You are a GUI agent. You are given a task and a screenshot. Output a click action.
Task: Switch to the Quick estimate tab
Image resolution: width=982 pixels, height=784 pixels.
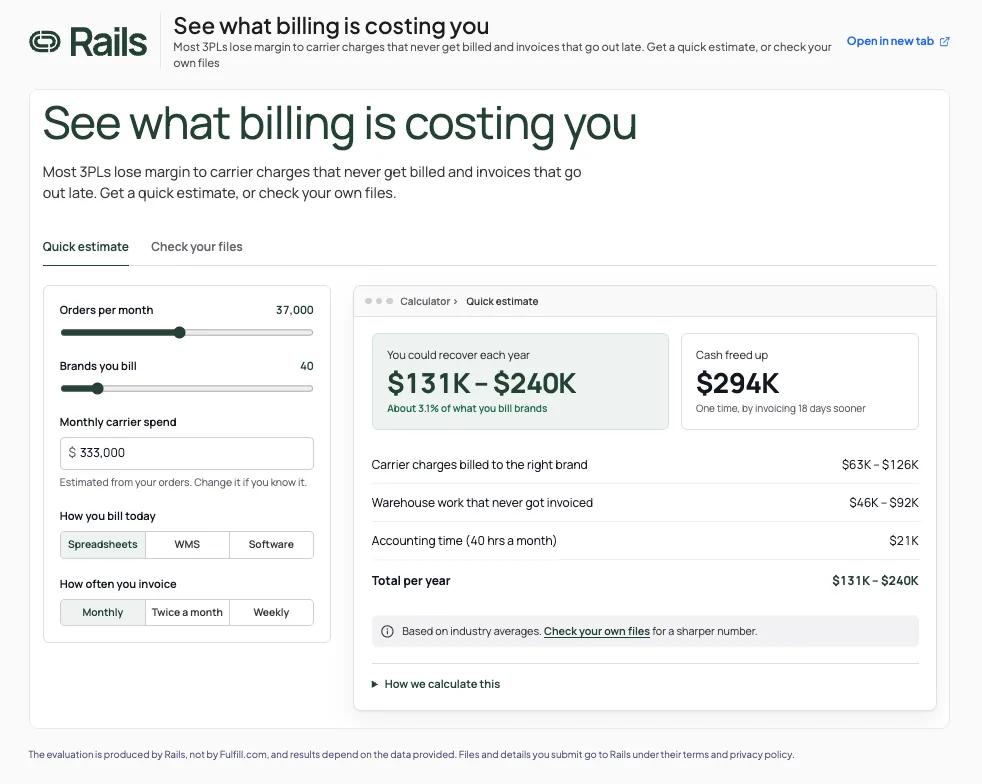(86, 247)
